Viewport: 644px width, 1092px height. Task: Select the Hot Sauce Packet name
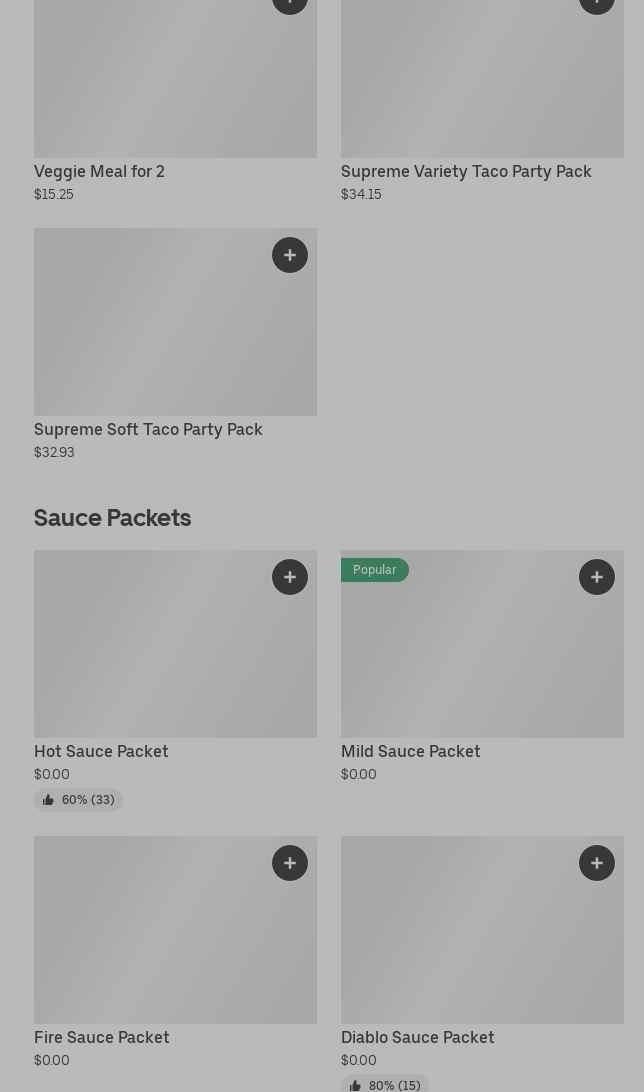point(101,751)
